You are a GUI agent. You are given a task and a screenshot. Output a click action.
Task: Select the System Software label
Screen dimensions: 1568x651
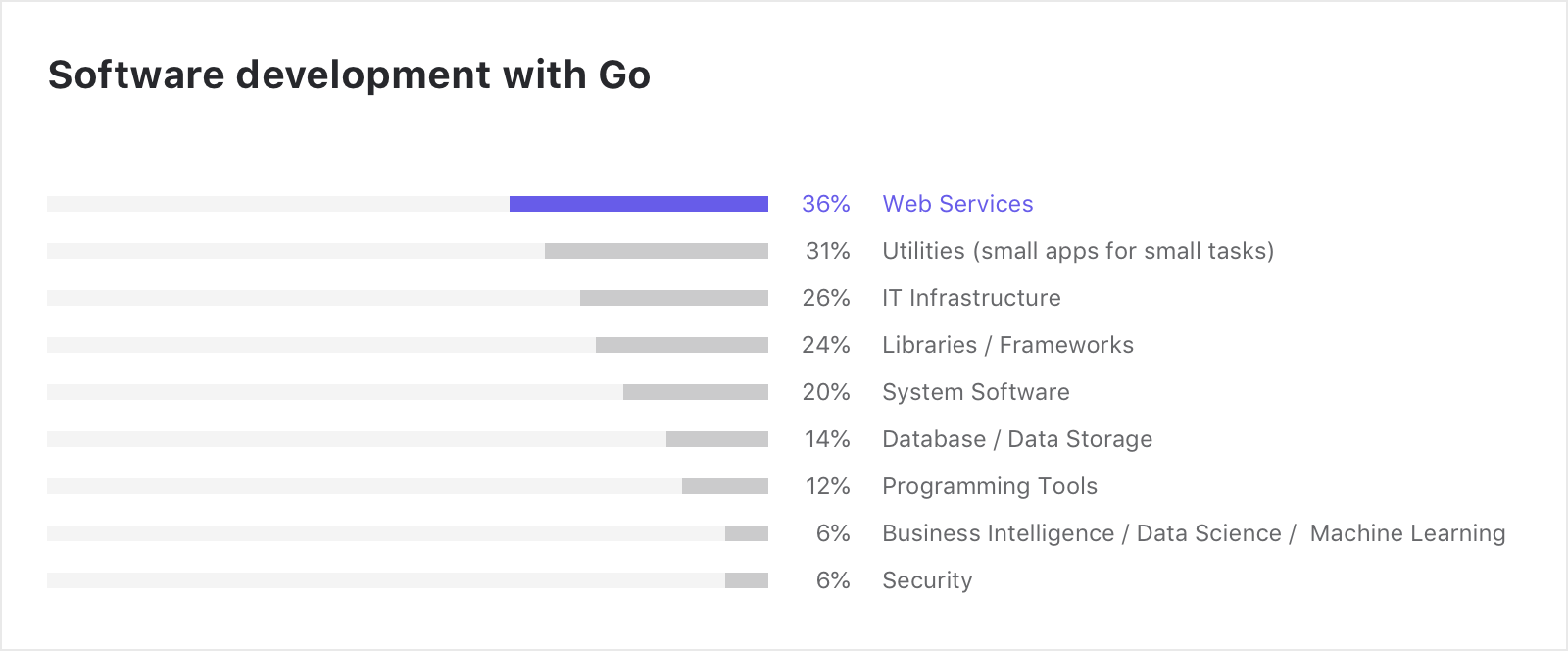(x=976, y=392)
